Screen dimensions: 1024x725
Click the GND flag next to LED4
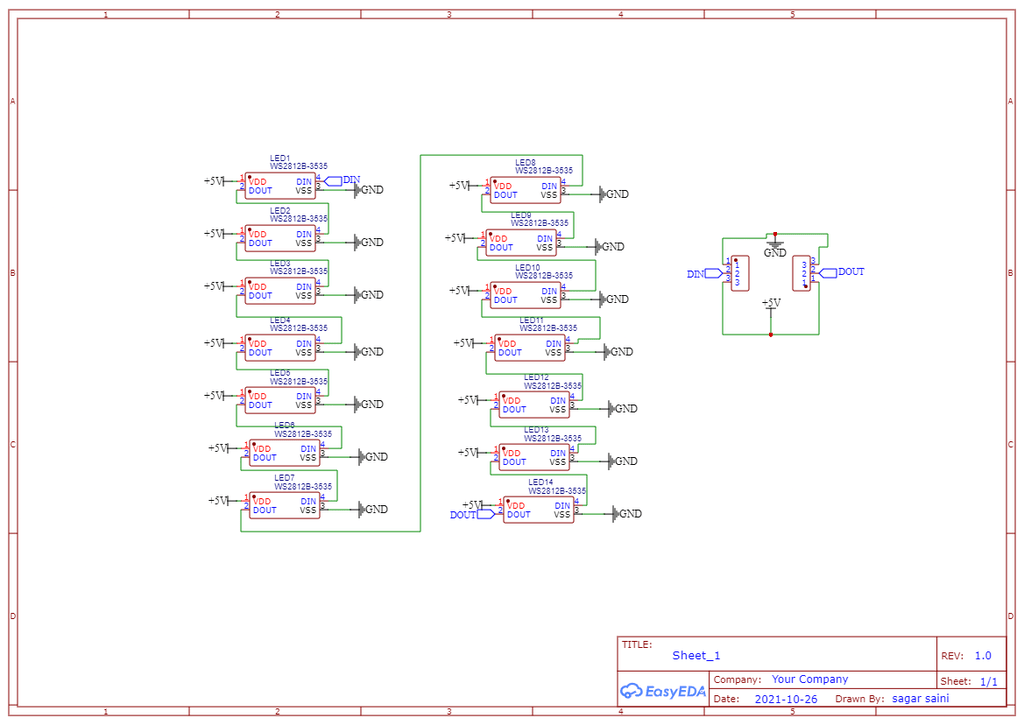pos(369,351)
